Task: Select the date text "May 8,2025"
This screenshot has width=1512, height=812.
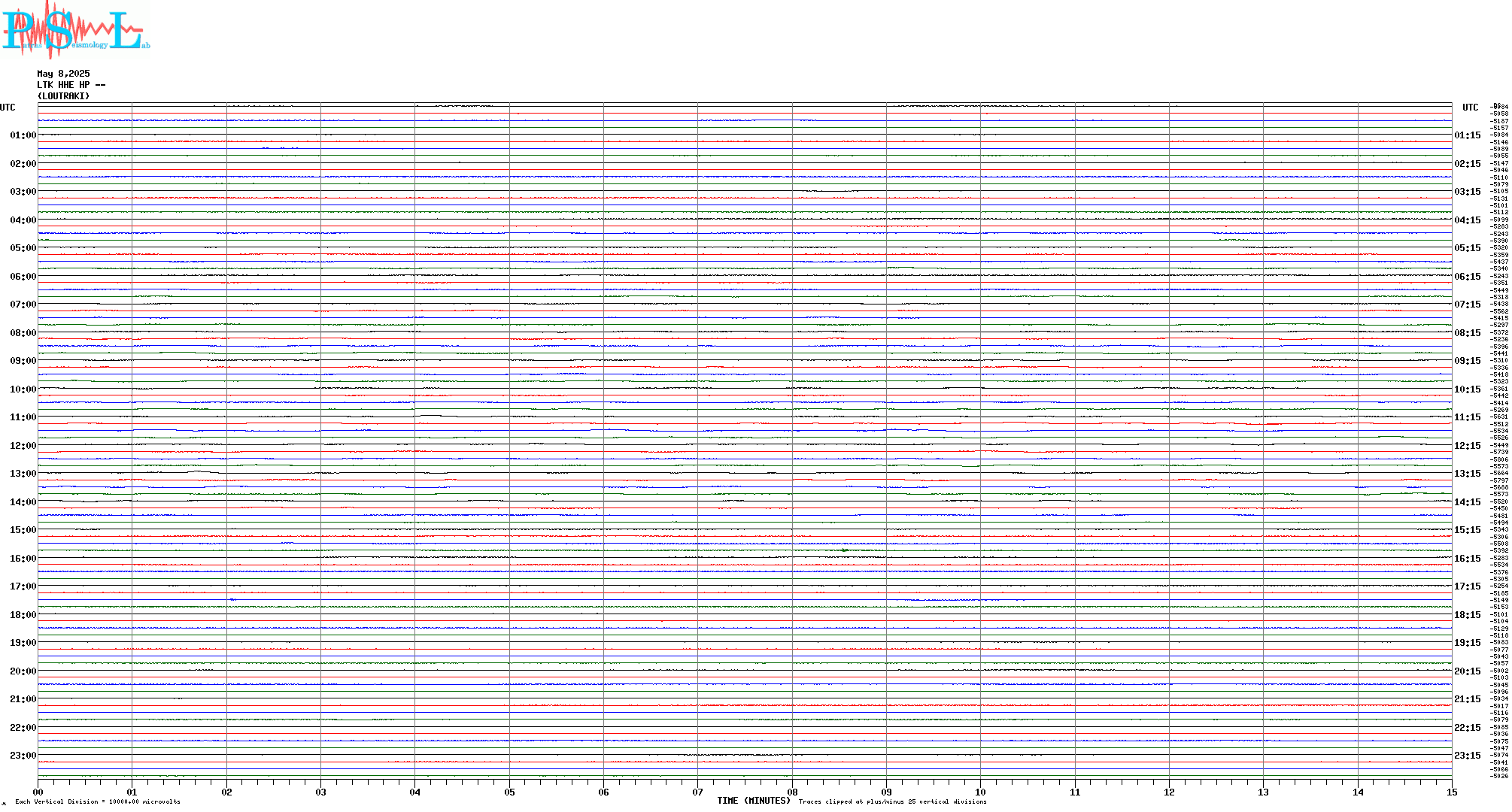Action: [63, 74]
